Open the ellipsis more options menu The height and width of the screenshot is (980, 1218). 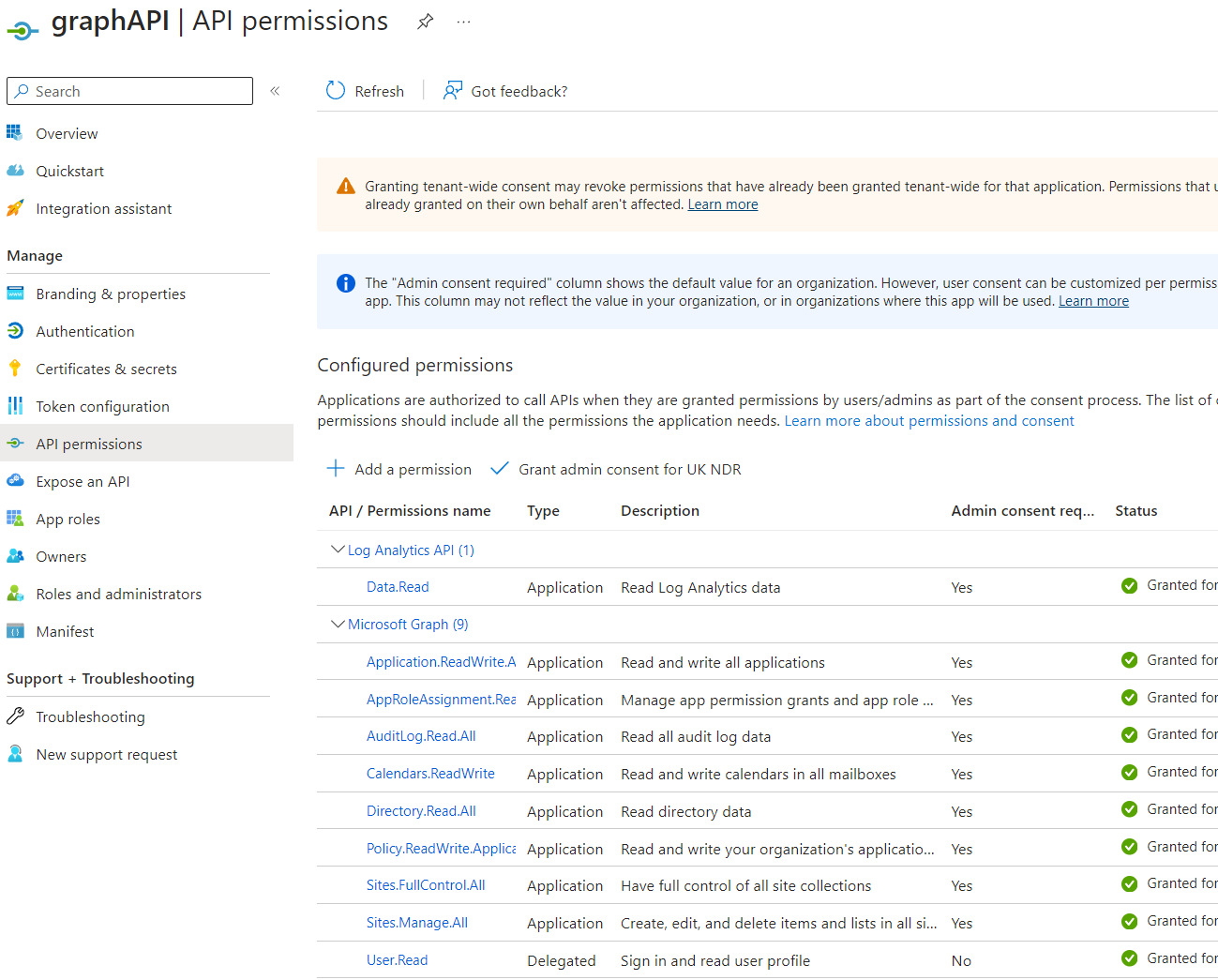pyautogui.click(x=463, y=21)
